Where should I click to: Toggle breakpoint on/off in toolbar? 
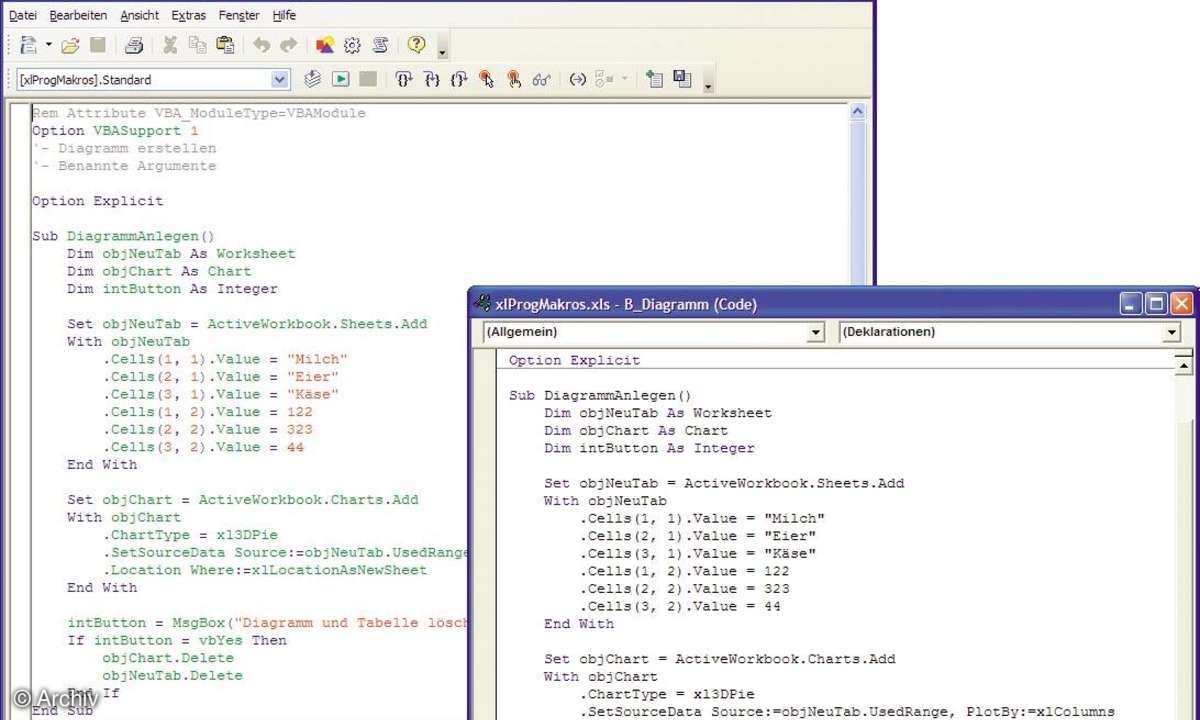tap(487, 79)
